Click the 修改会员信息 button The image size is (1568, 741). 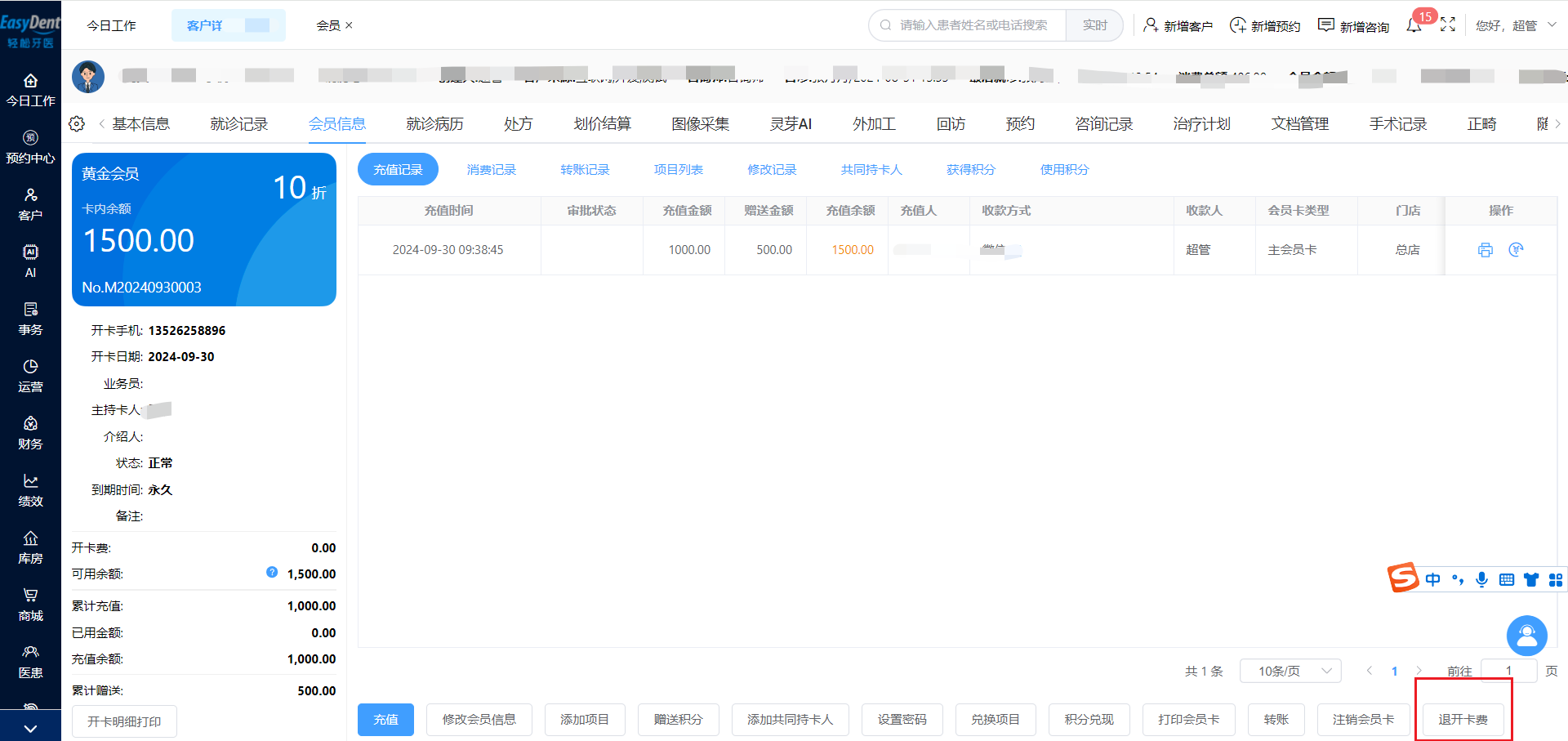pyautogui.click(x=479, y=720)
